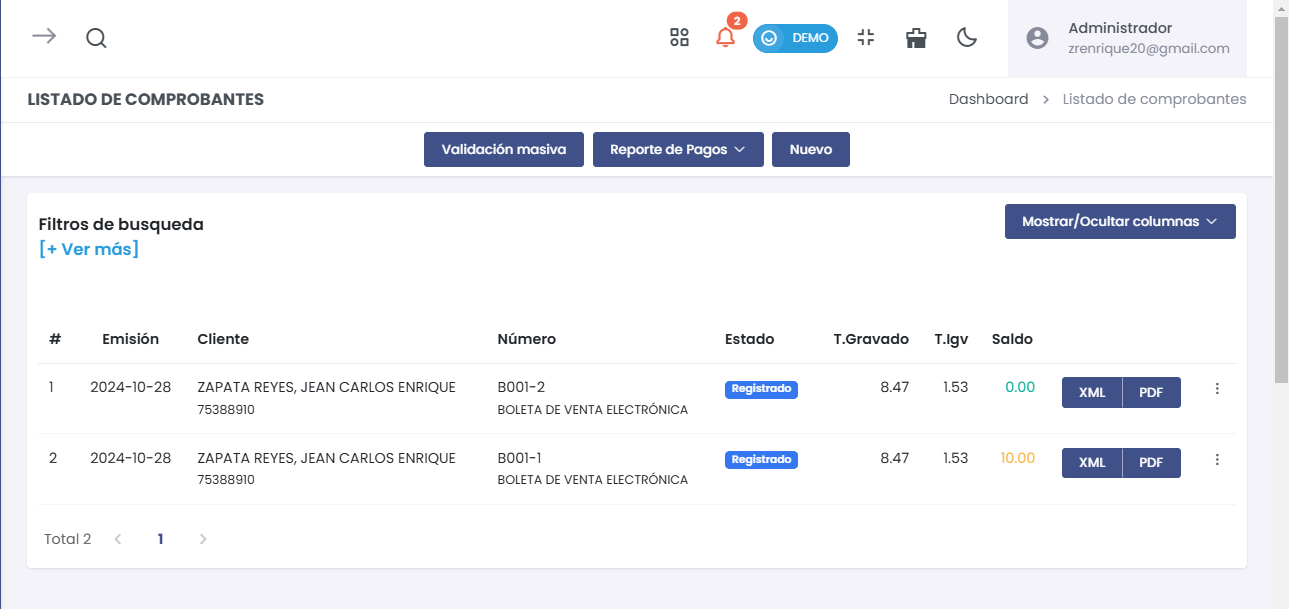The image size is (1289, 609).
Task: Open the search magnifier icon
Action: tap(96, 38)
